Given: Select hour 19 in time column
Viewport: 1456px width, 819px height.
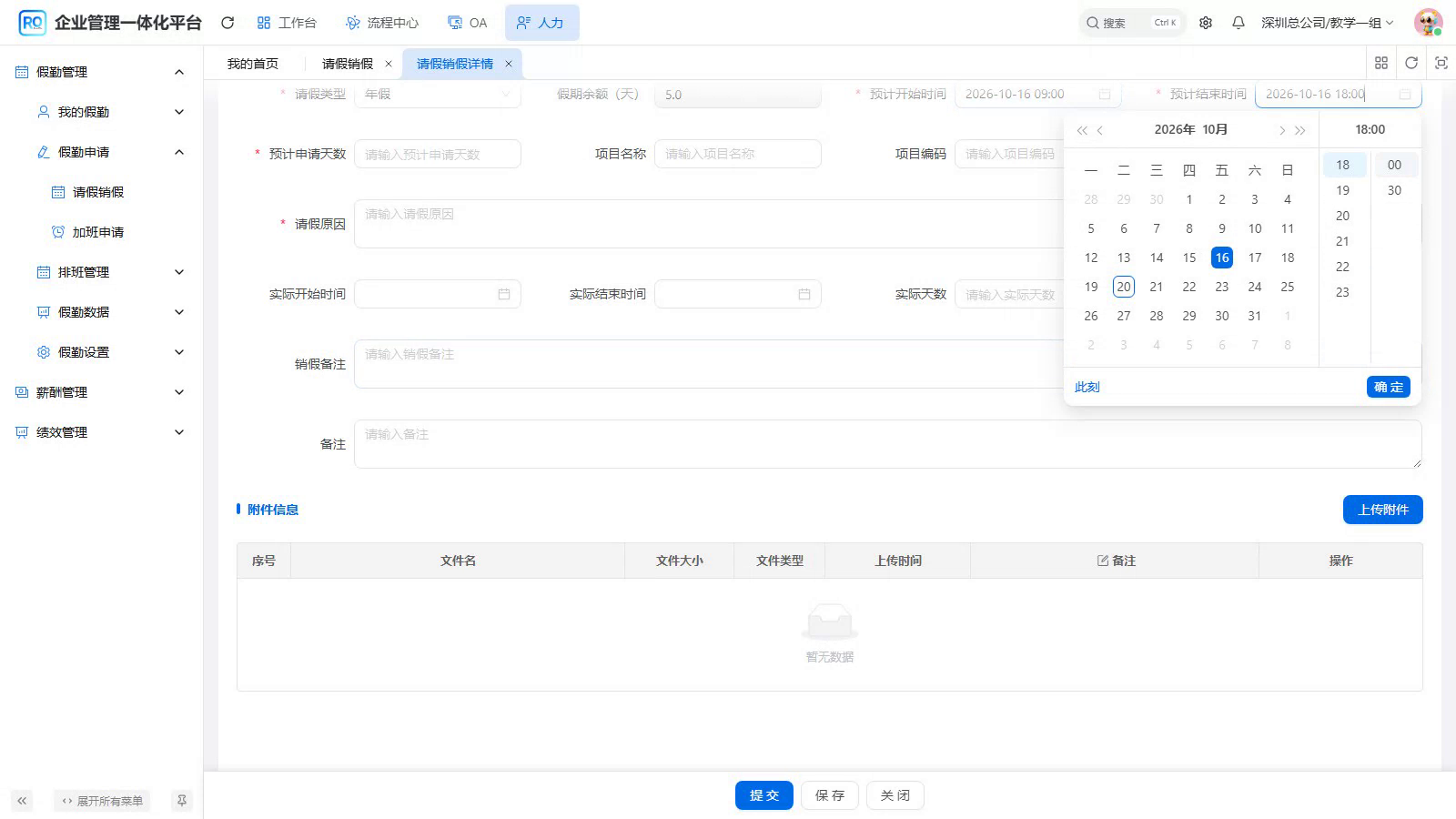Looking at the screenshot, I should click(1343, 190).
